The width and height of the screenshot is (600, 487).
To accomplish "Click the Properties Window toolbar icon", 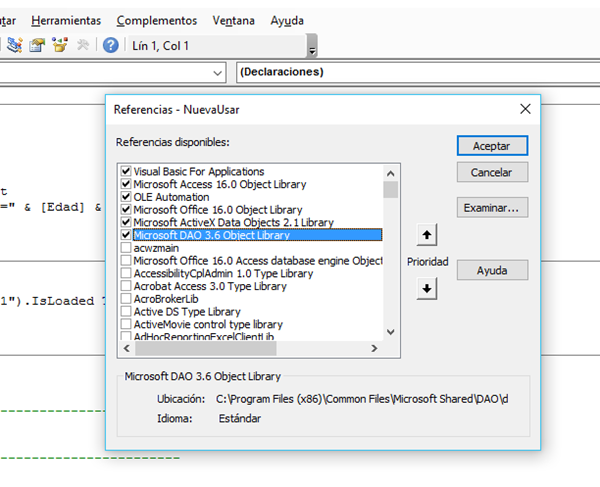I will pyautogui.click(x=37, y=45).
